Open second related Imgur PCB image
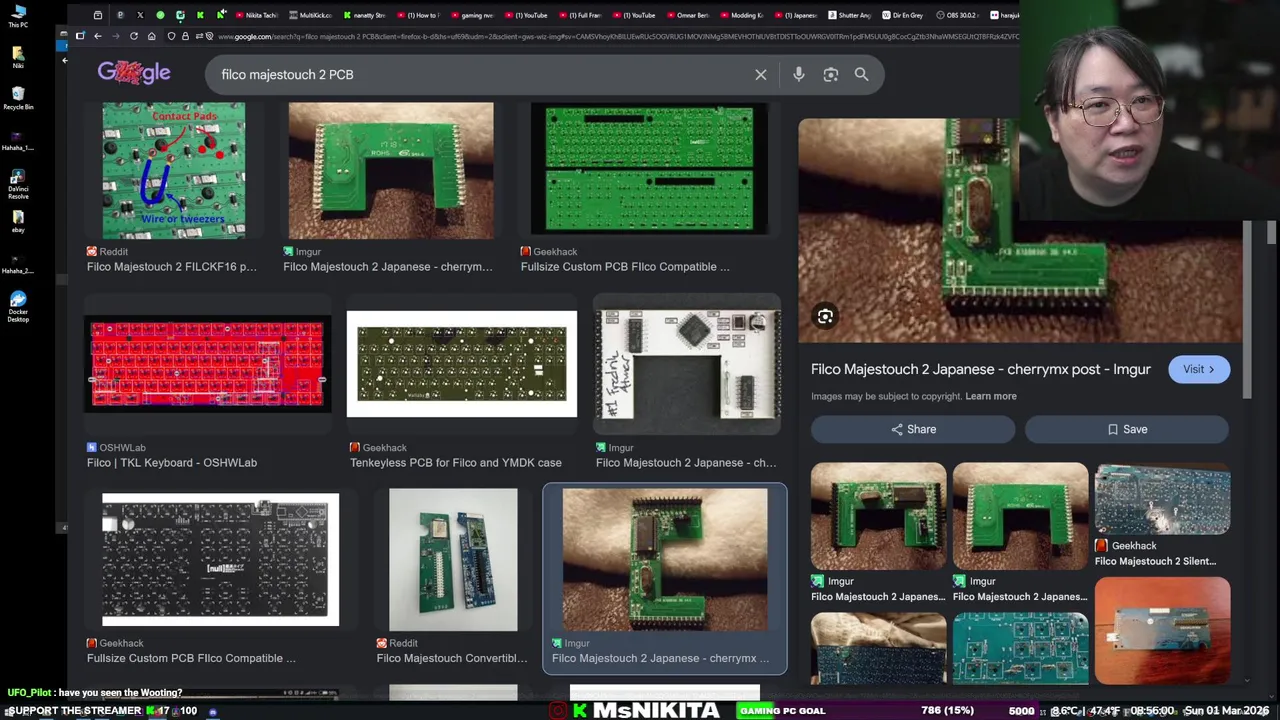The height and width of the screenshot is (720, 1280). 1020,516
